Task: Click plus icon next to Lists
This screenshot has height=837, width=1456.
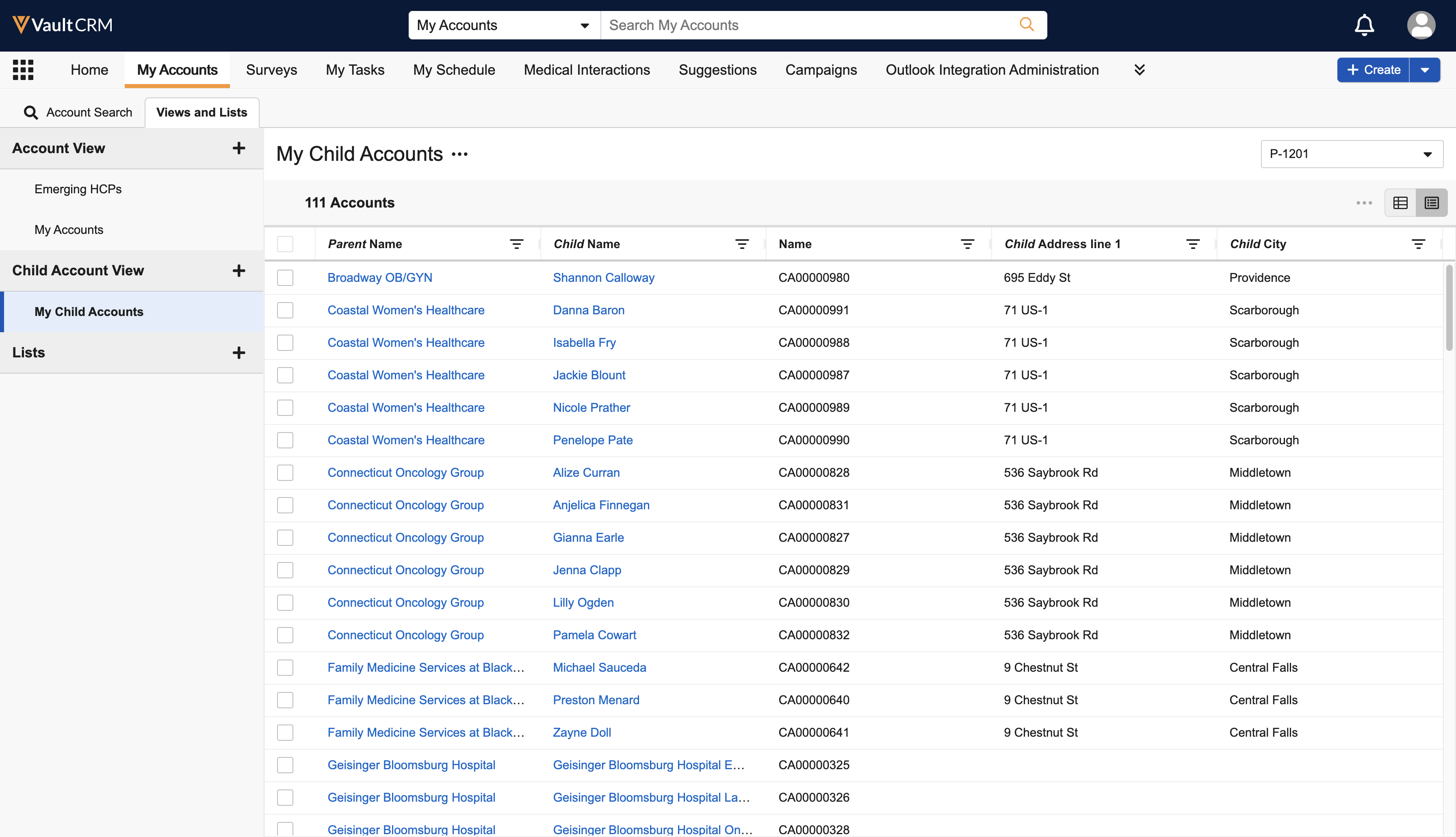Action: click(x=238, y=353)
